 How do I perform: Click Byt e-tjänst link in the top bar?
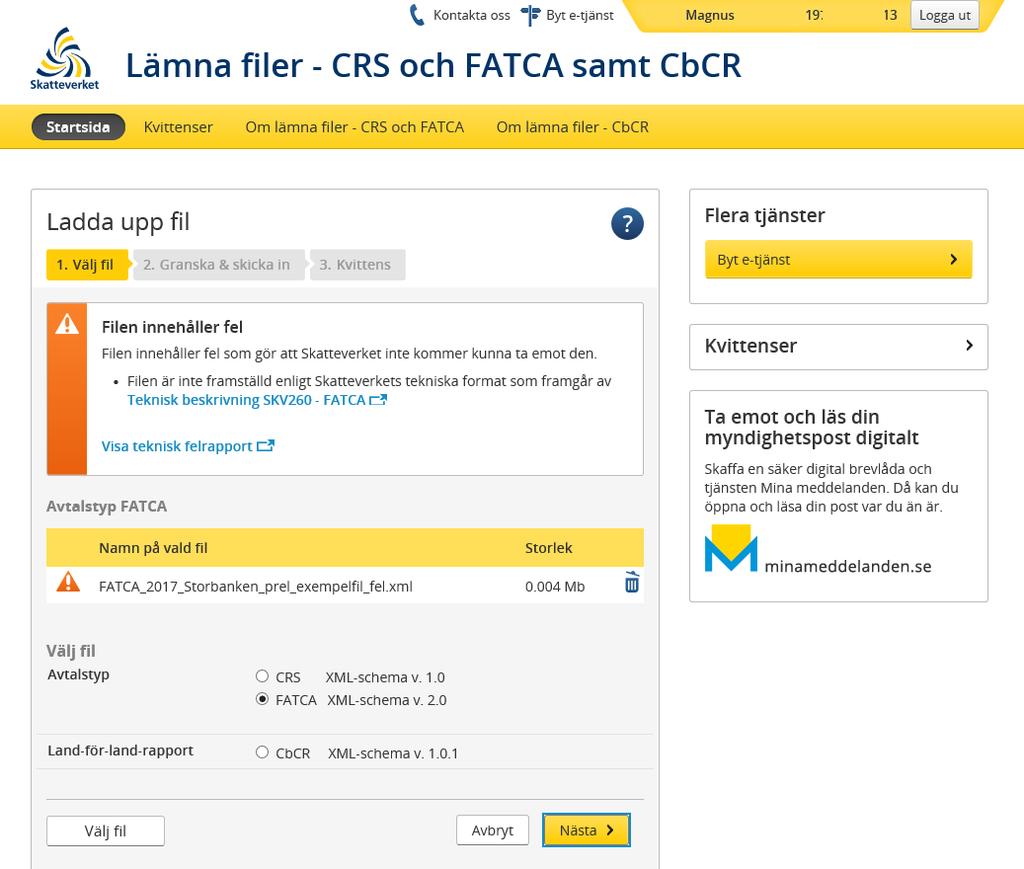pyautogui.click(x=580, y=15)
